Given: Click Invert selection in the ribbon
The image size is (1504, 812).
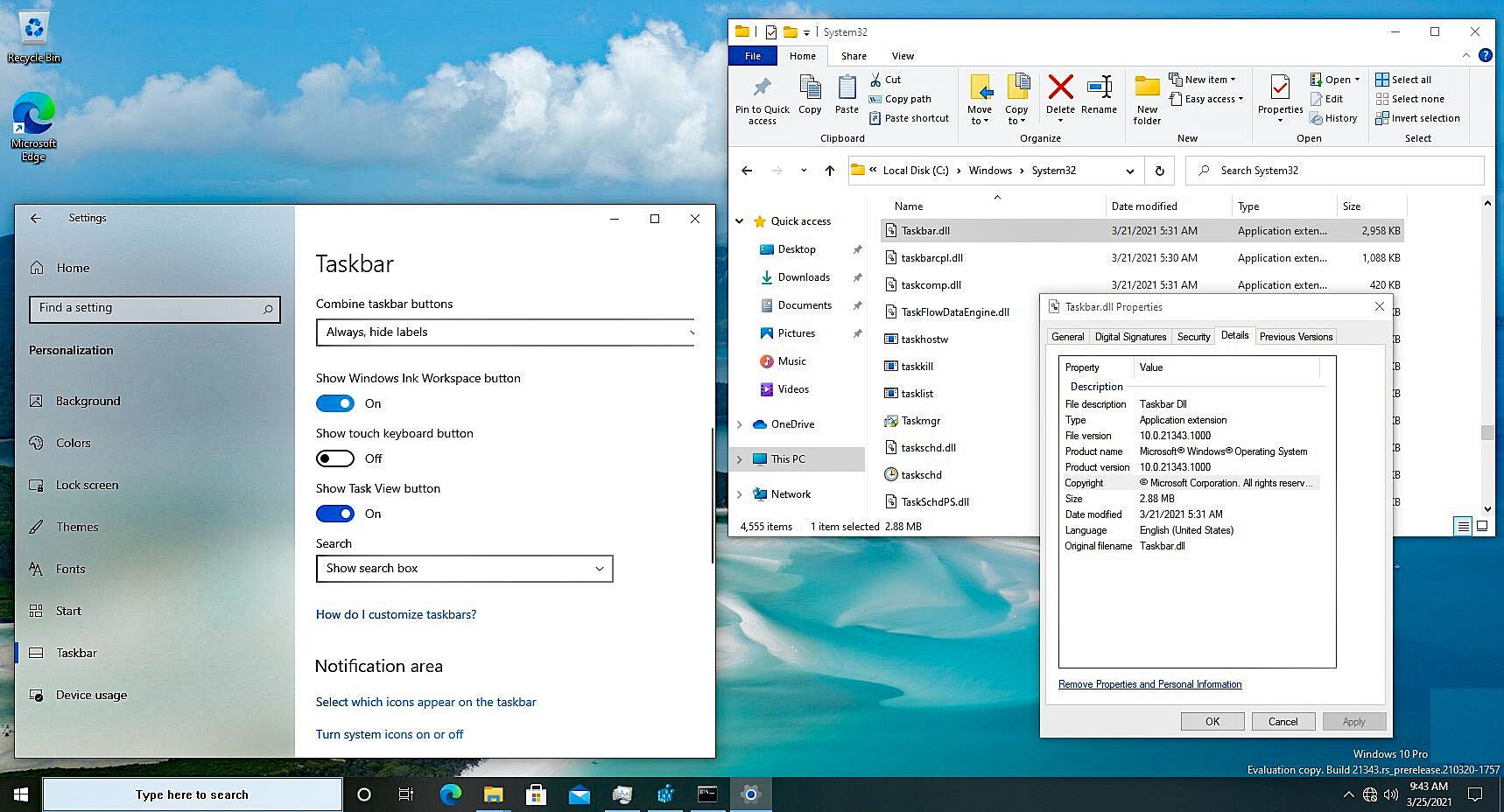Looking at the screenshot, I should click(1417, 118).
